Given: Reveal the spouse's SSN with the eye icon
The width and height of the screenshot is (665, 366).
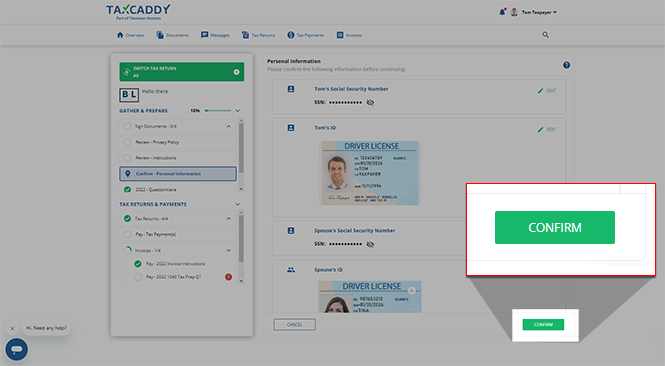Looking at the screenshot, I should 370,244.
